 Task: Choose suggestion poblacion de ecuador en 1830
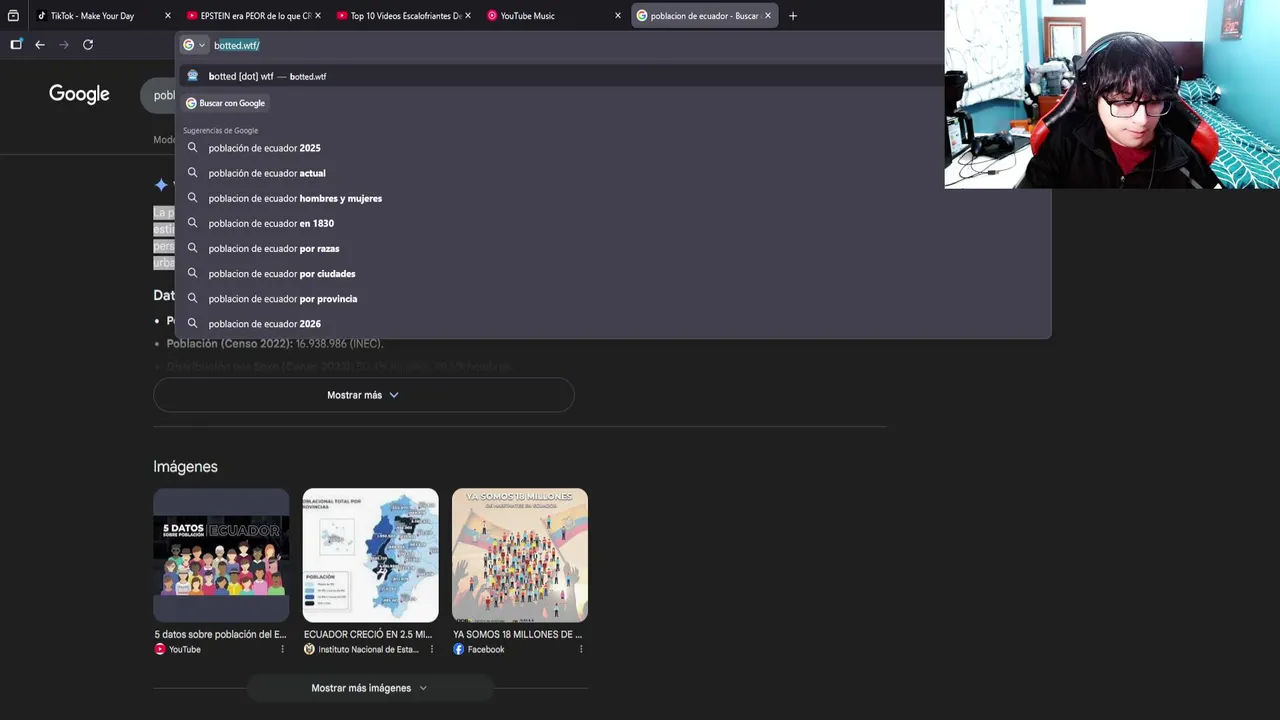613,223
